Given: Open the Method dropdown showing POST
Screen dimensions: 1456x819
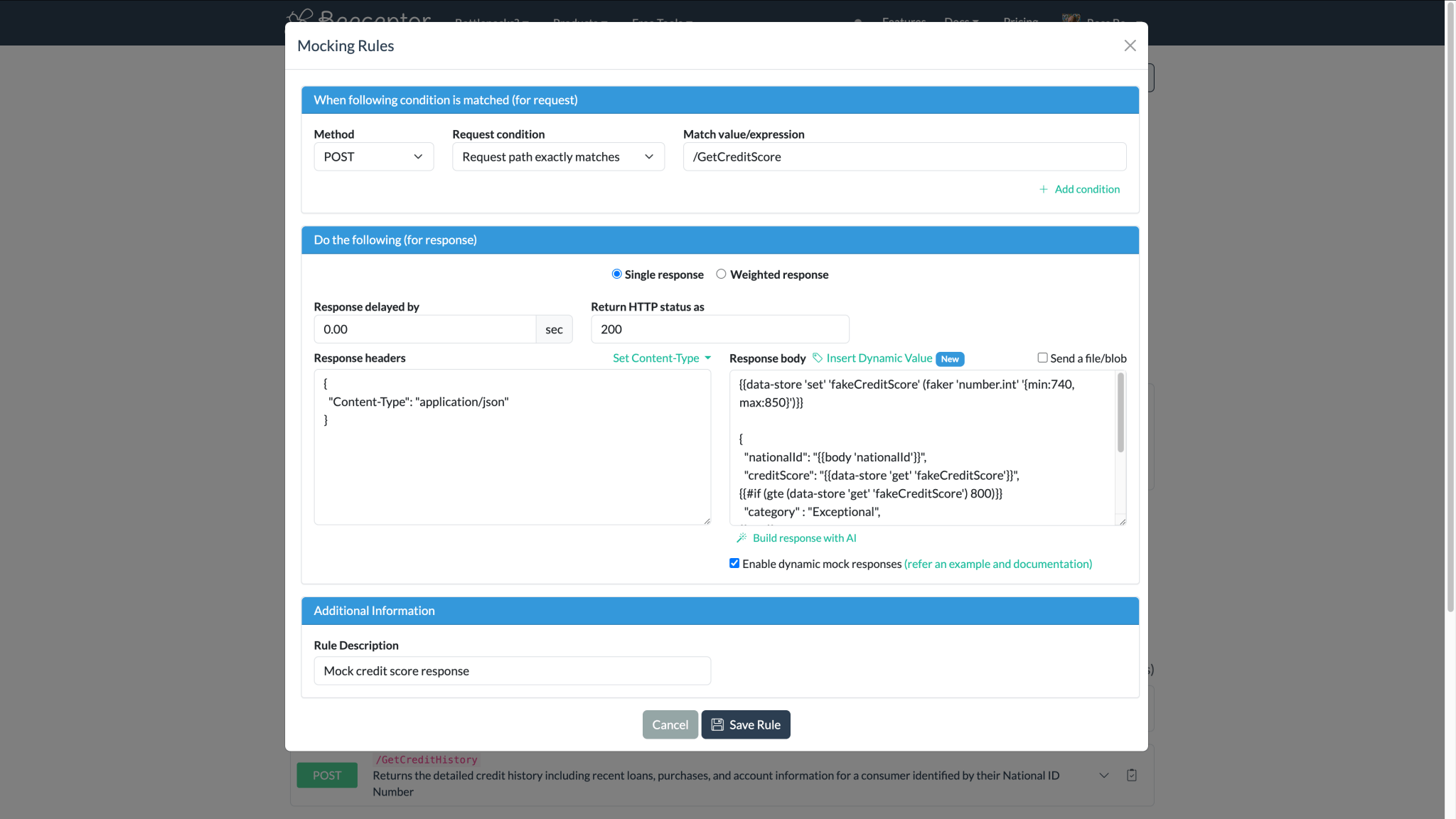Looking at the screenshot, I should click(373, 156).
